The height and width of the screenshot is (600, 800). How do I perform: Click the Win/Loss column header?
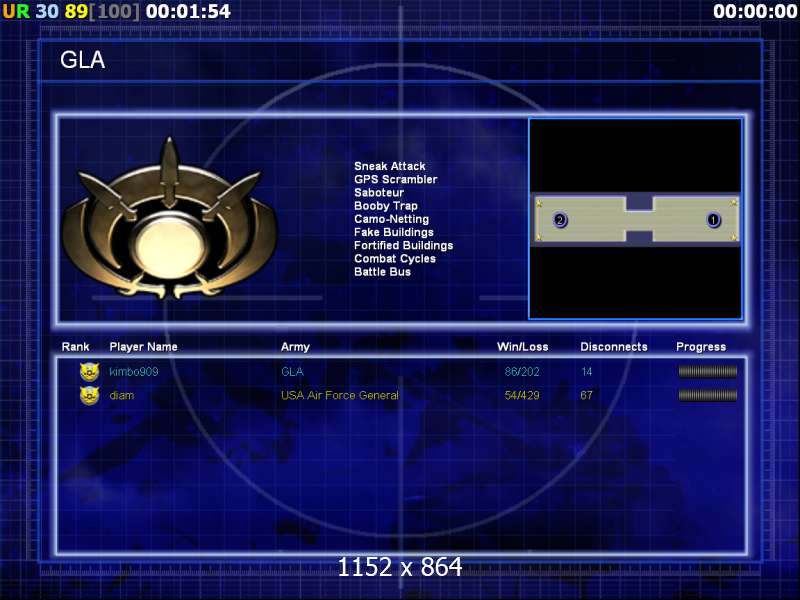click(523, 347)
